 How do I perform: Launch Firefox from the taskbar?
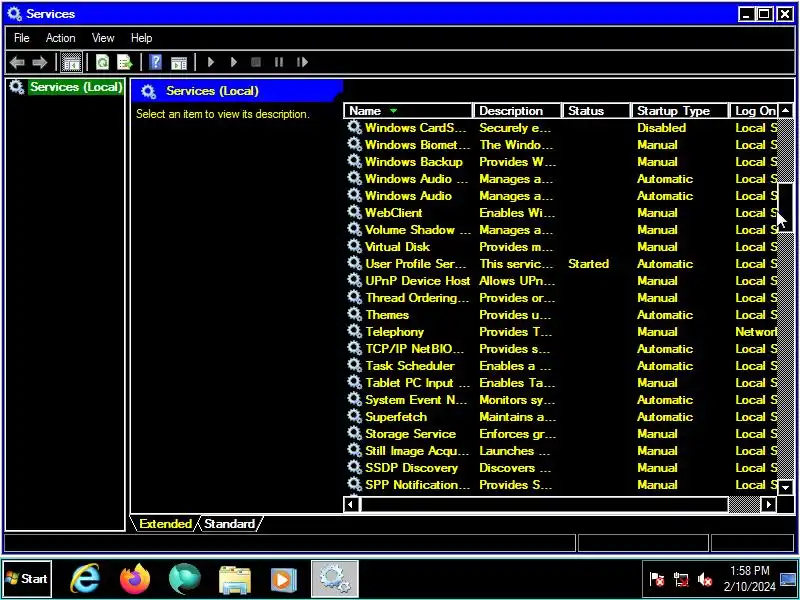[x=135, y=579]
